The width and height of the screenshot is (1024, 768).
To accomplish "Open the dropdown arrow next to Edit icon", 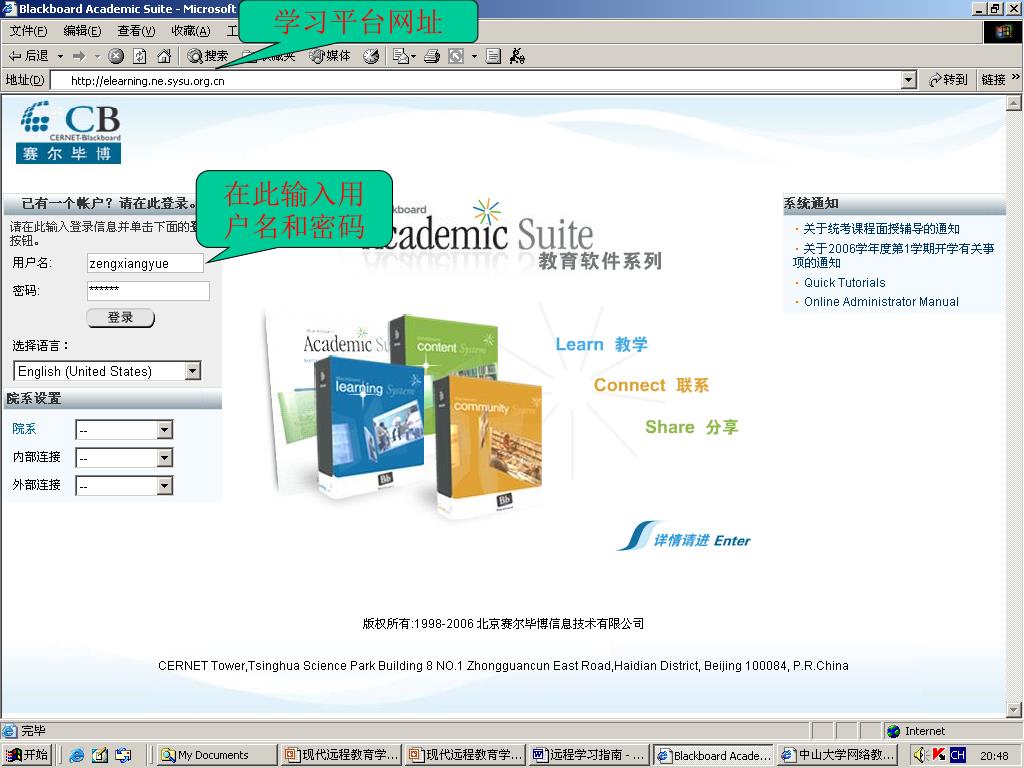I will 474,56.
